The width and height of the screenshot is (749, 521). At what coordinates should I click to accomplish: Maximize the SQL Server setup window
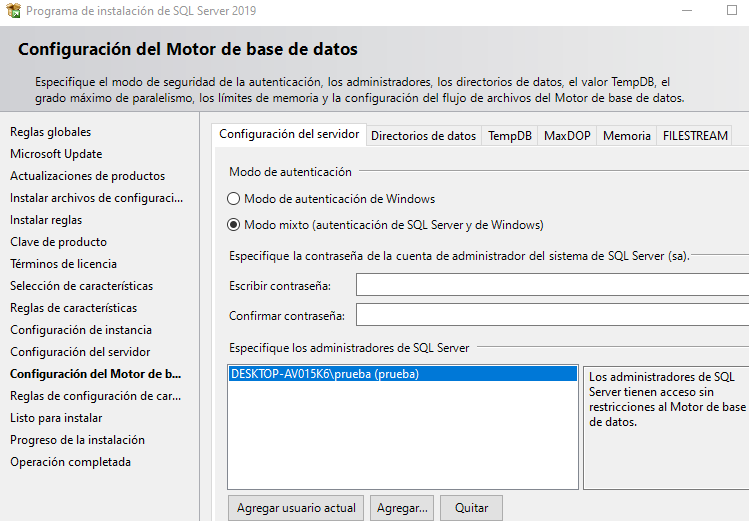(x=731, y=11)
